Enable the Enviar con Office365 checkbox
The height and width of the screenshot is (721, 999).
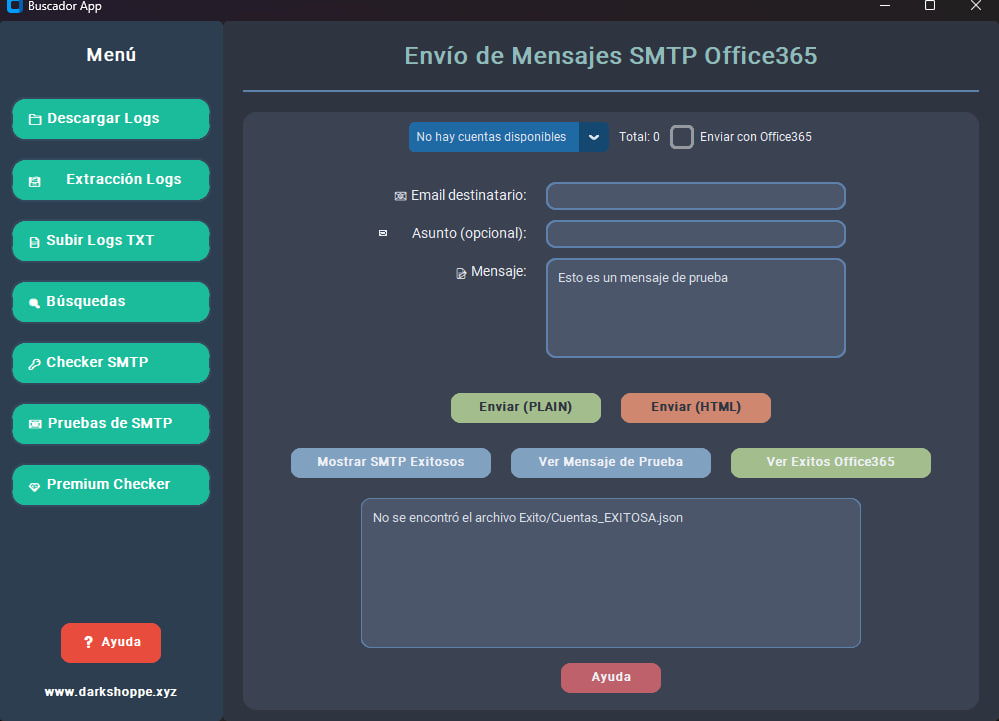pos(681,137)
